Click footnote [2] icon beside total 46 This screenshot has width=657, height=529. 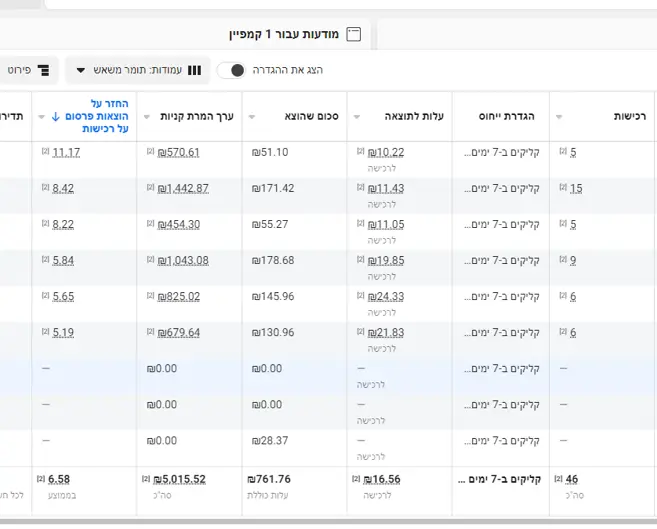pos(558,478)
